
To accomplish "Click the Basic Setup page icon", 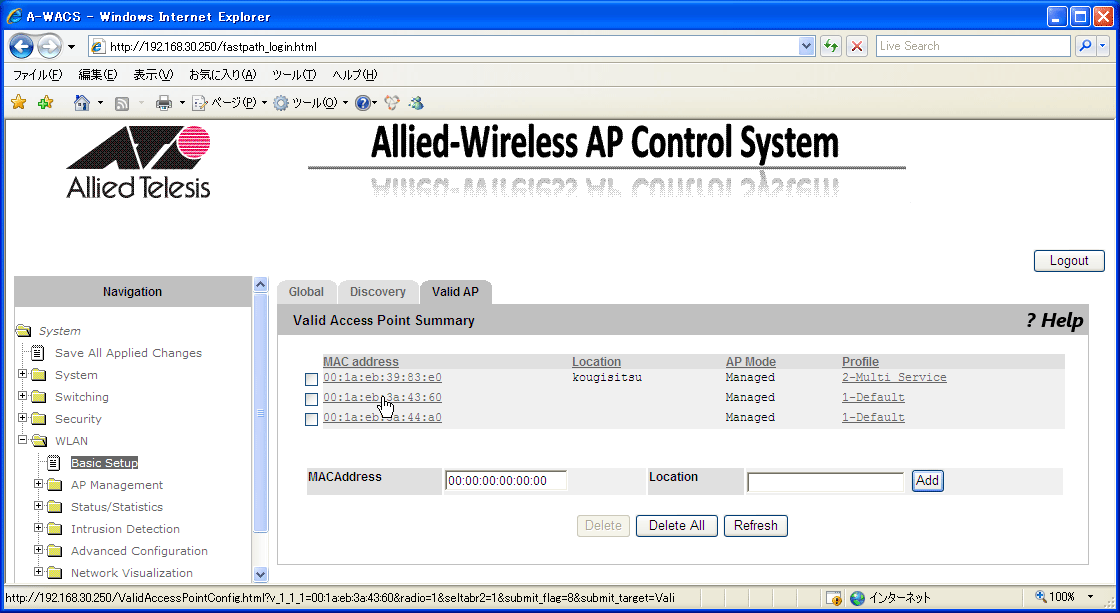I will tap(54, 462).
